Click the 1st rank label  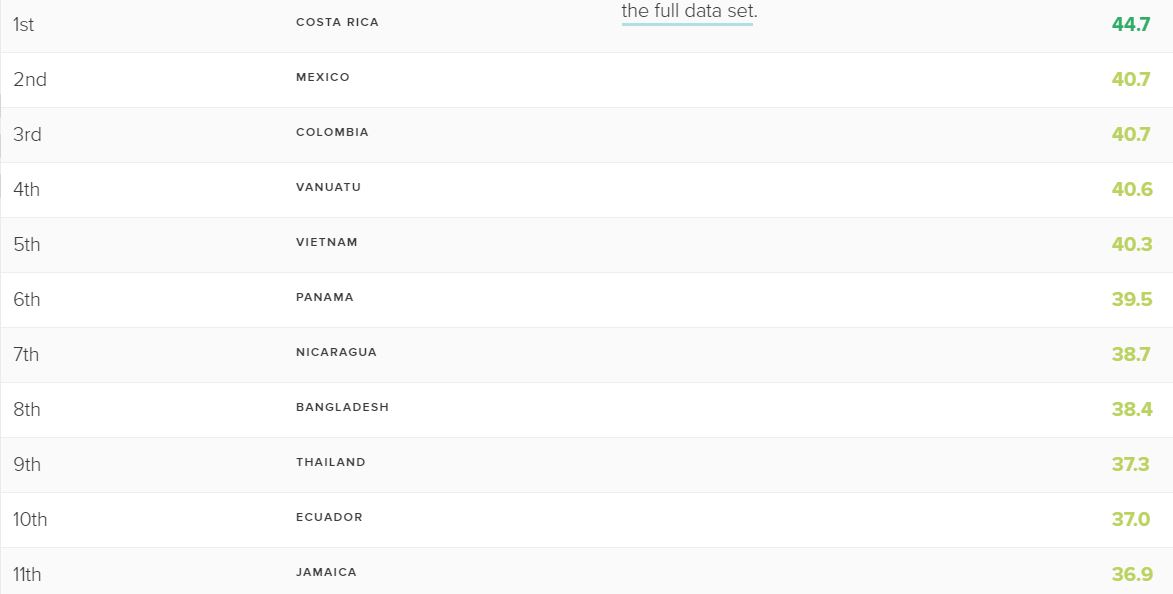[x=23, y=24]
